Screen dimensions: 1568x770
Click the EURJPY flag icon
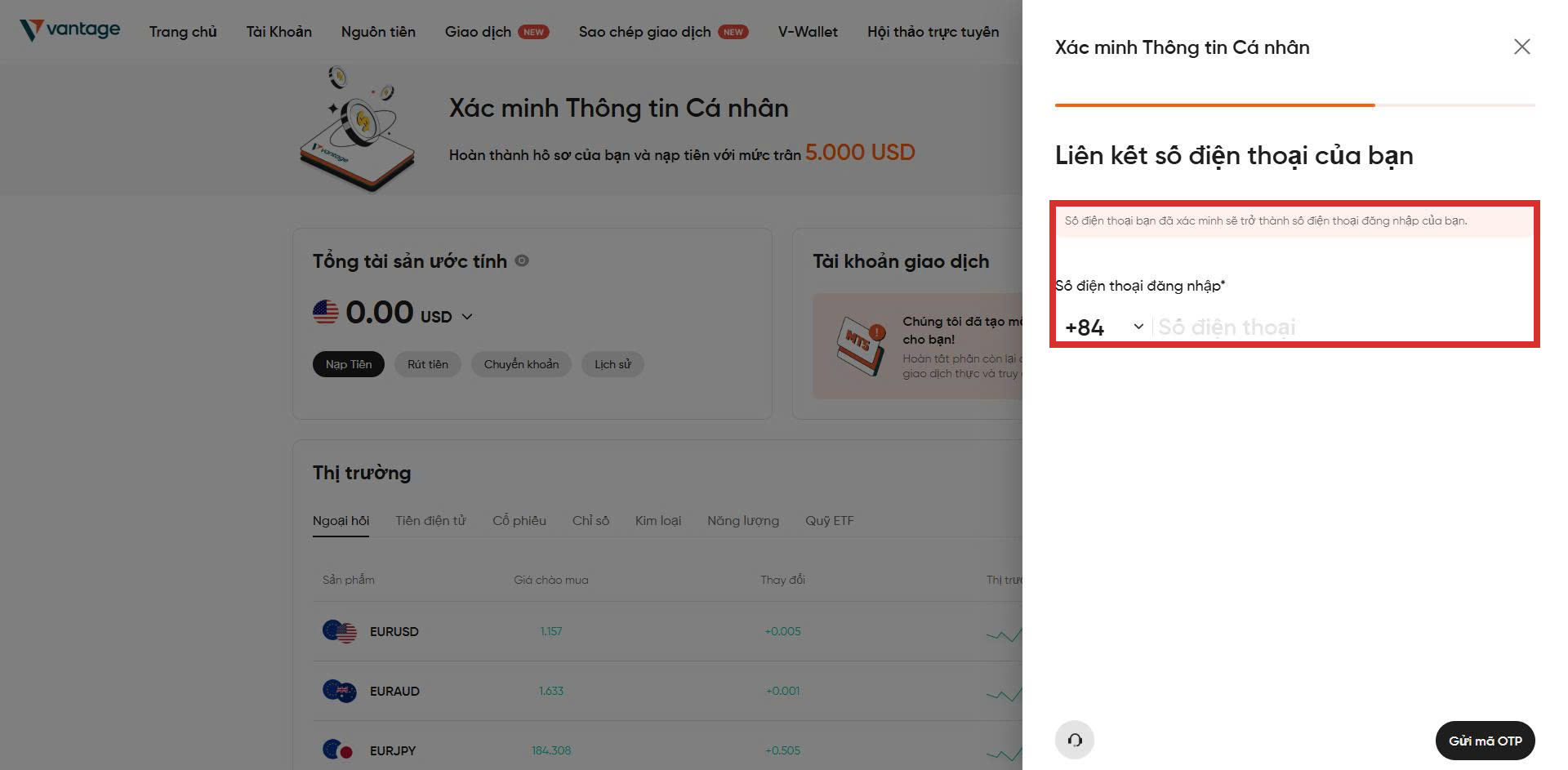(338, 750)
